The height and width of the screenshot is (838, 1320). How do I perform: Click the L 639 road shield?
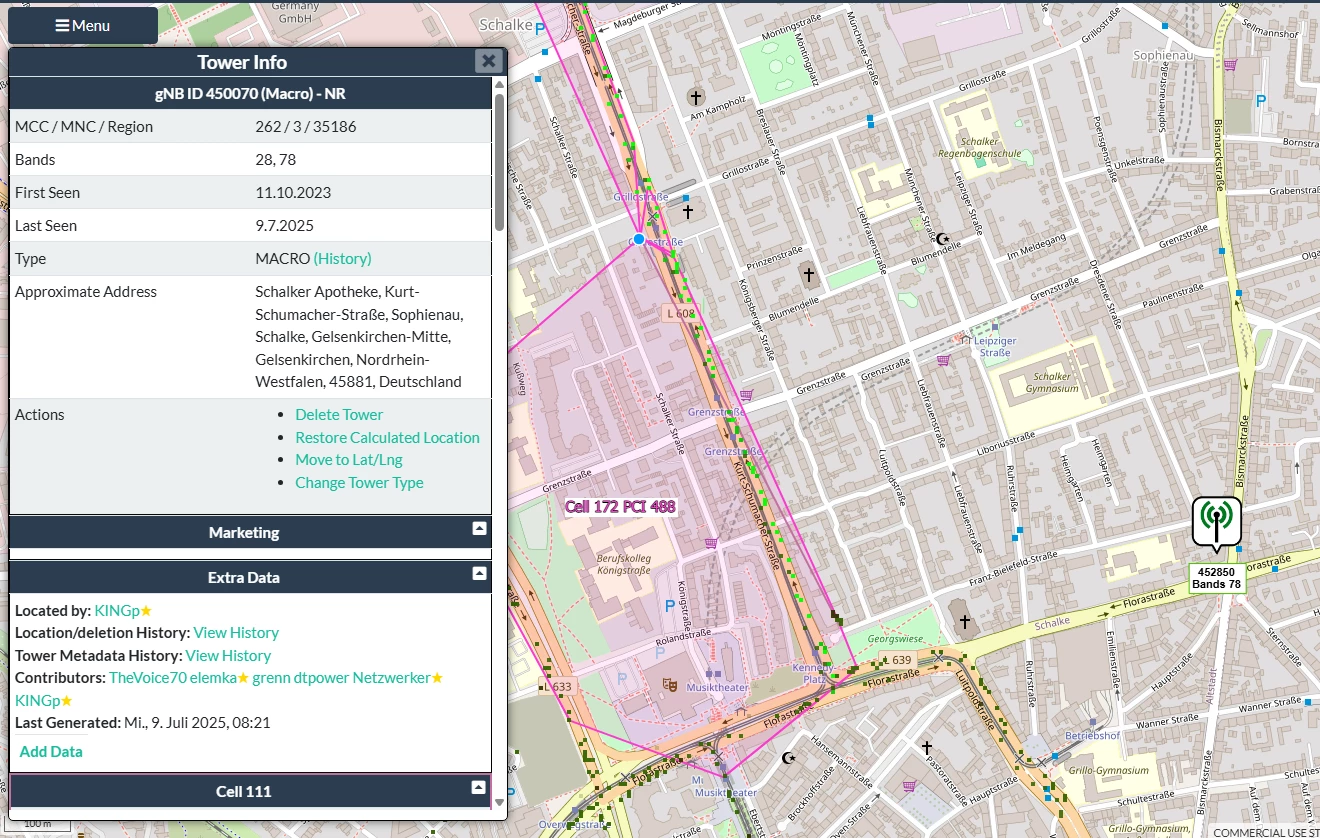point(896,660)
